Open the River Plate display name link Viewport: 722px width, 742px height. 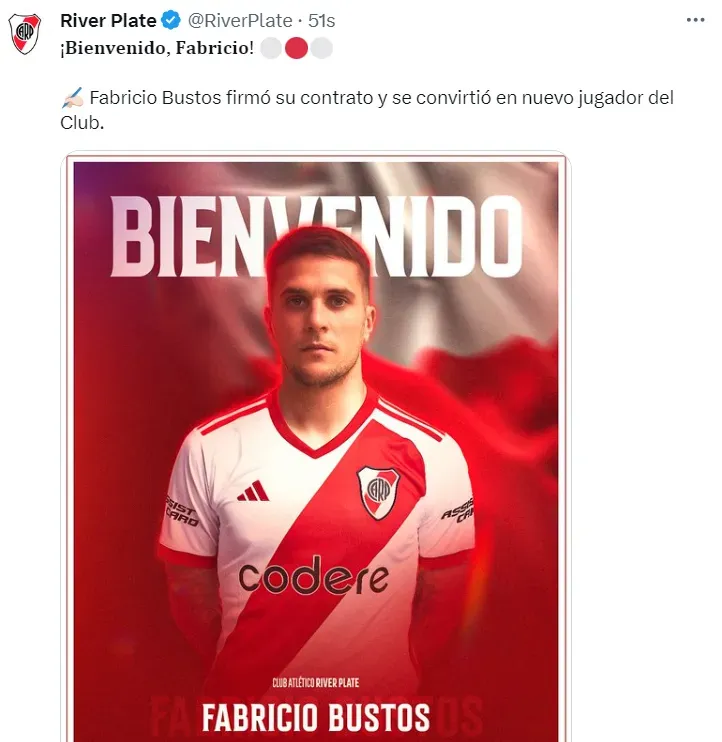click(x=108, y=21)
